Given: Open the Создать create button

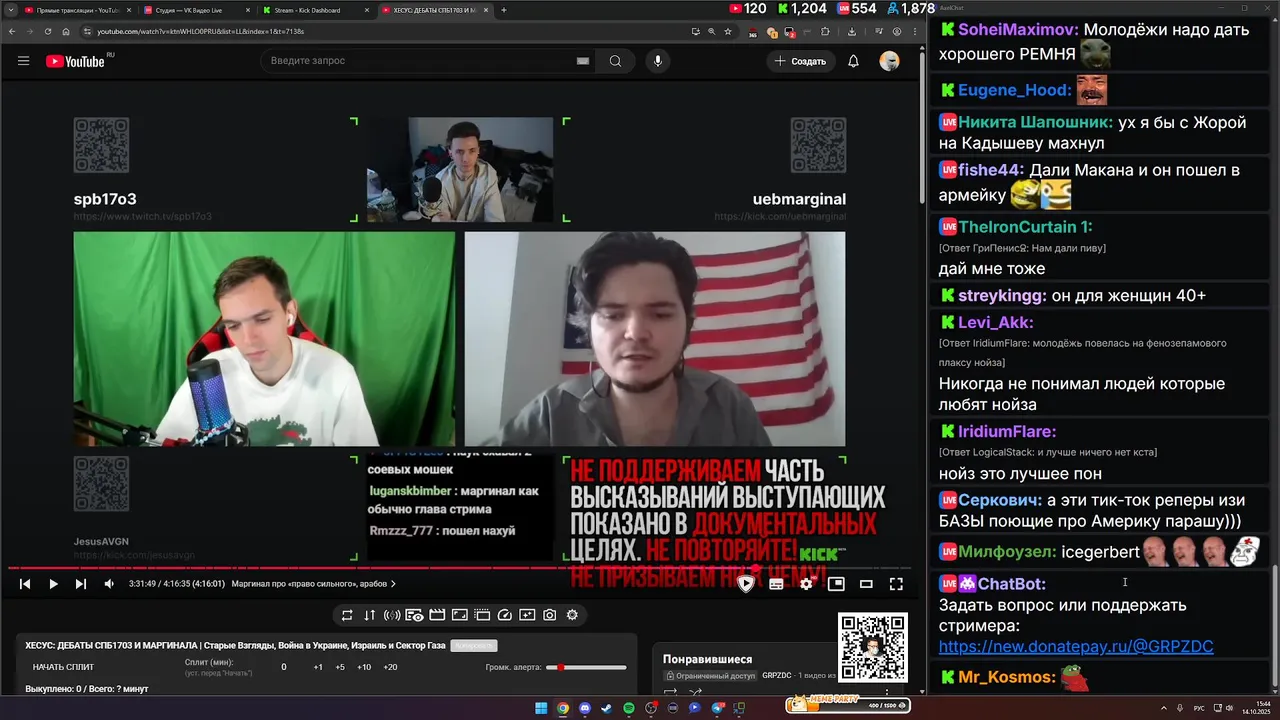Looking at the screenshot, I should coord(800,61).
